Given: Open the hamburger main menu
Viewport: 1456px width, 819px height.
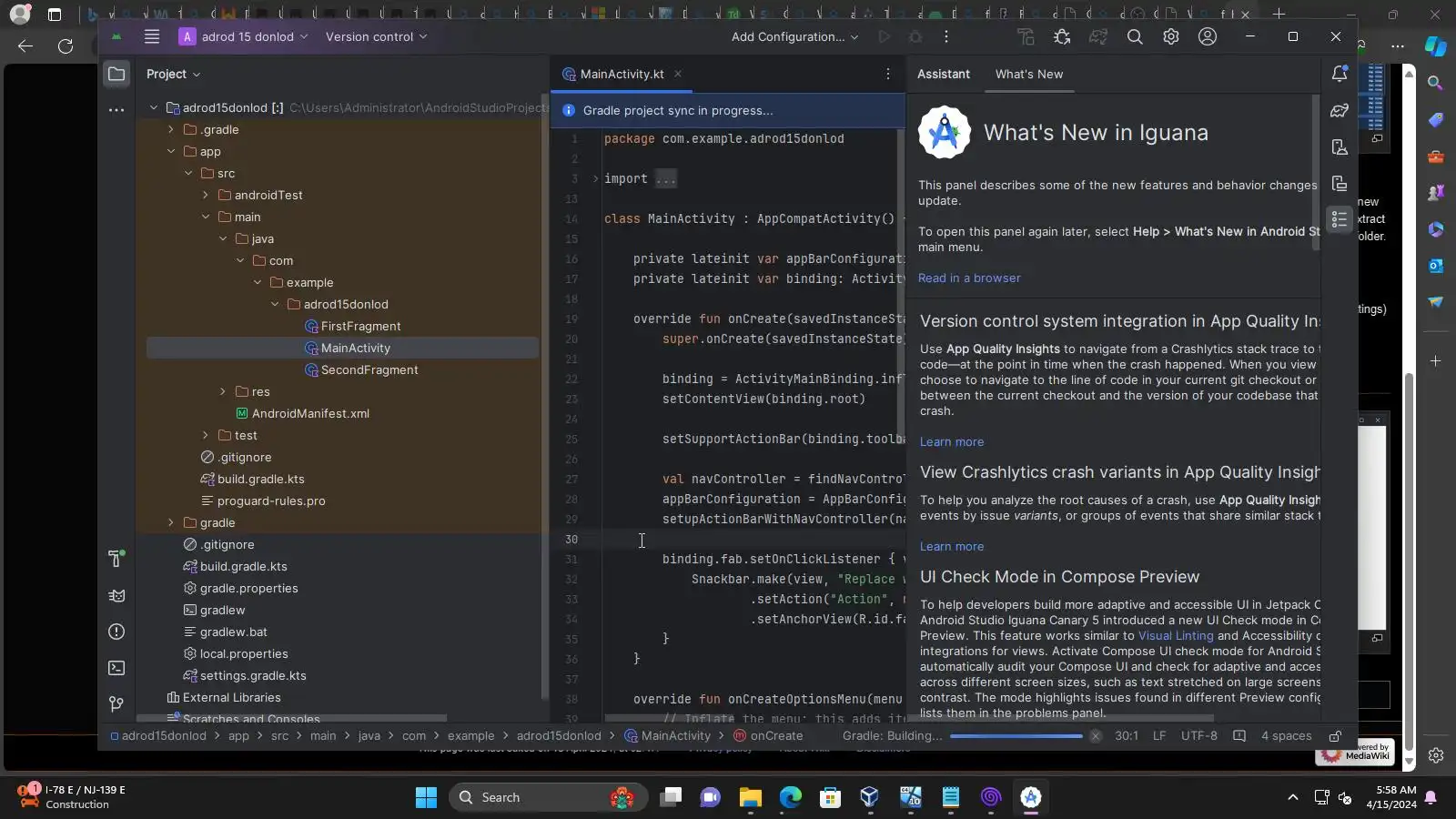Looking at the screenshot, I should (152, 36).
